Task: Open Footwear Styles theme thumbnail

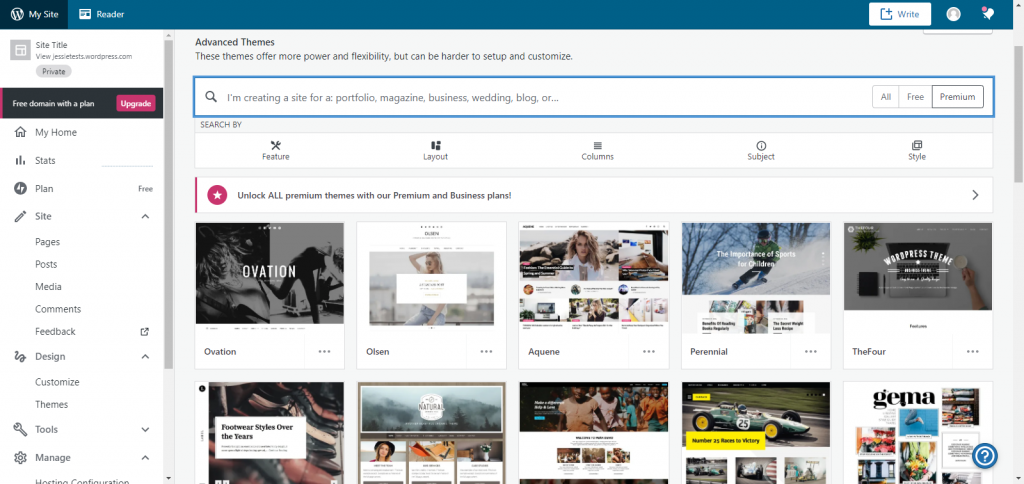Action: tap(270, 433)
